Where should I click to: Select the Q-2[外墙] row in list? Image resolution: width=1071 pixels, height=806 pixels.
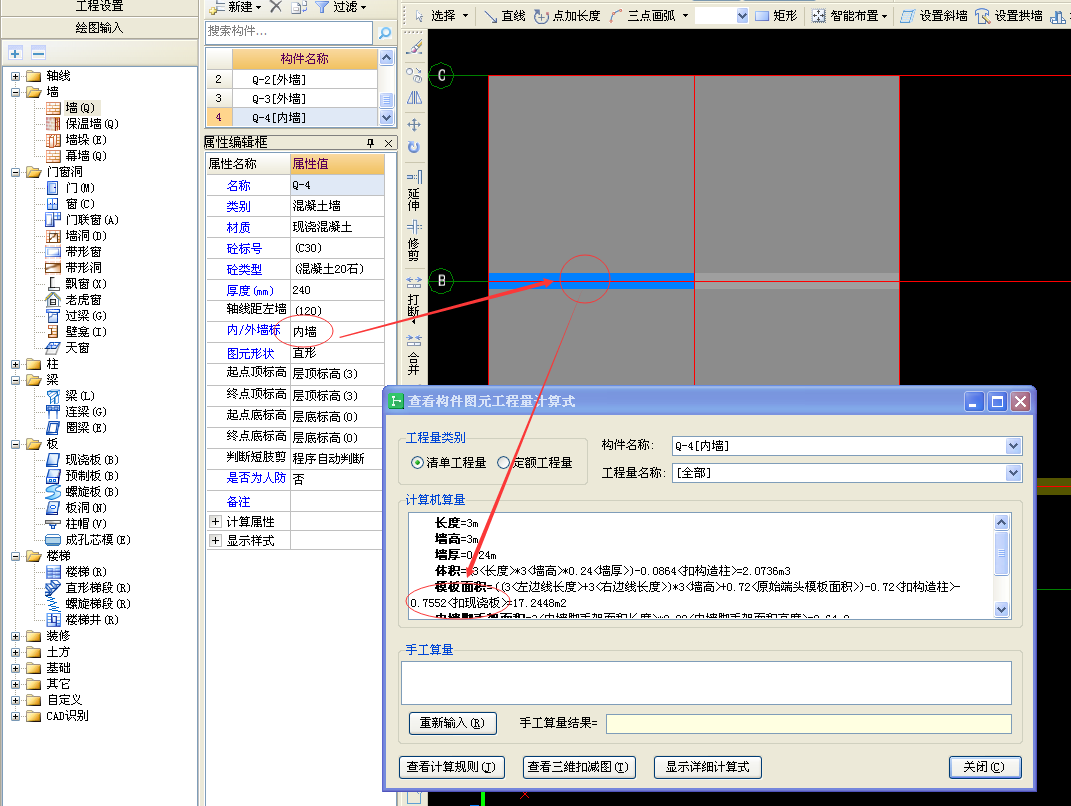pos(292,79)
